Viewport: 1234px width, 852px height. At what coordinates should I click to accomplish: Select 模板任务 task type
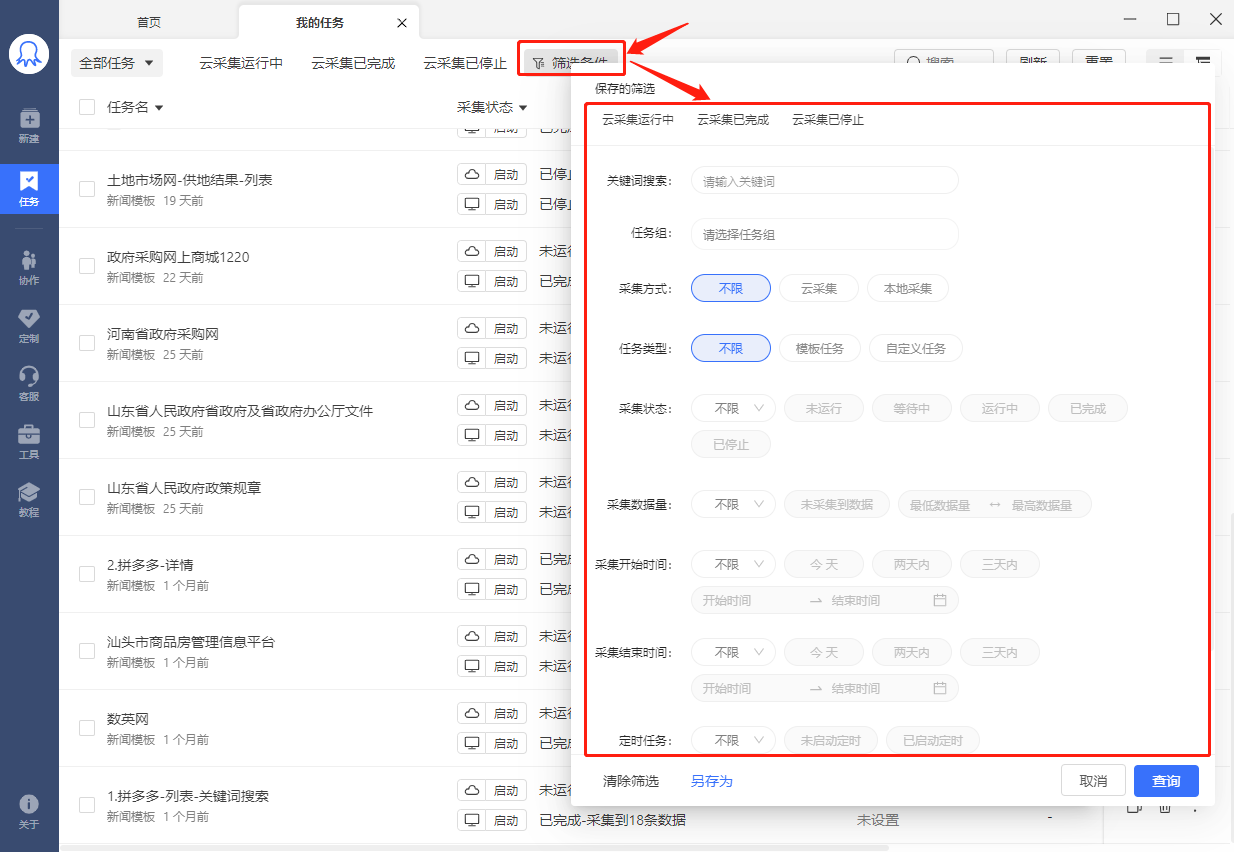pyautogui.click(x=820, y=349)
